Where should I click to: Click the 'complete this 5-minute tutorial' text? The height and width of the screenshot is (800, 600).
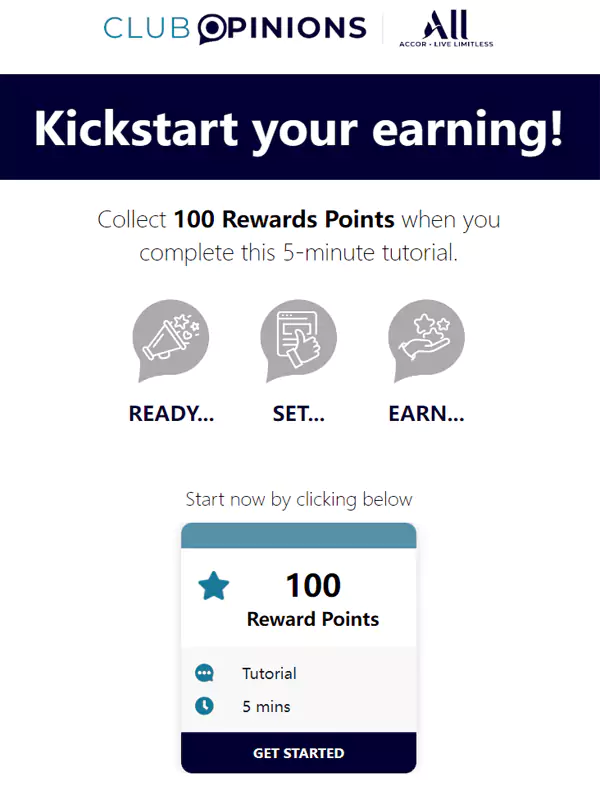point(299,253)
